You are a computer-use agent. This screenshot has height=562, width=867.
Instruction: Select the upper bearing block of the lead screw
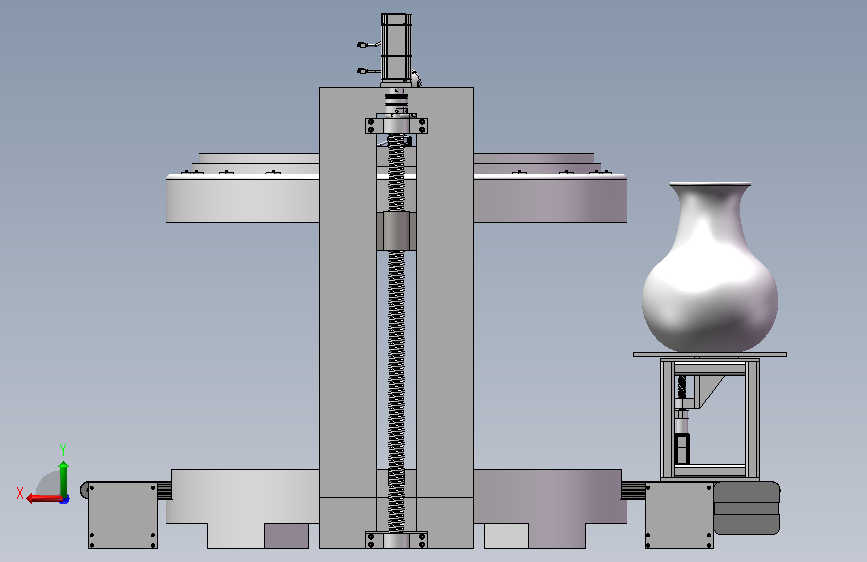coord(396,126)
